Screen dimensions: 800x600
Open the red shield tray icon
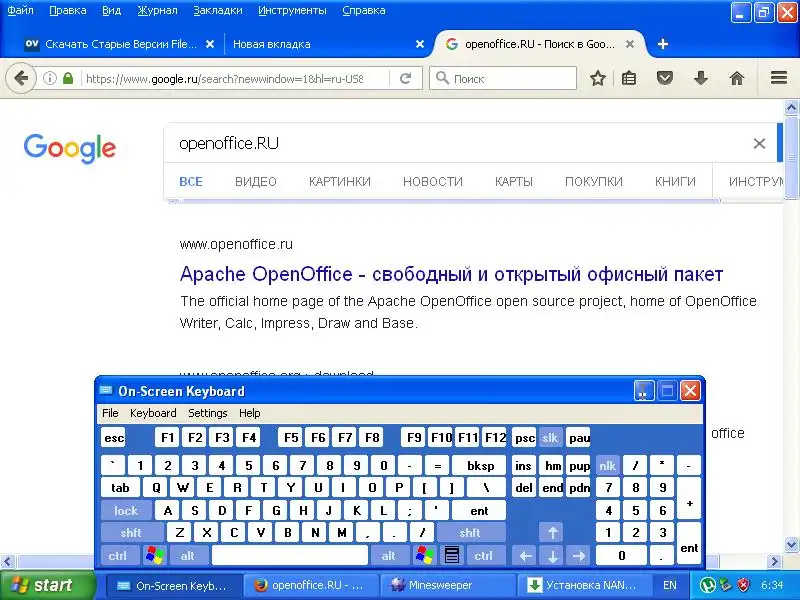pyautogui.click(x=744, y=585)
